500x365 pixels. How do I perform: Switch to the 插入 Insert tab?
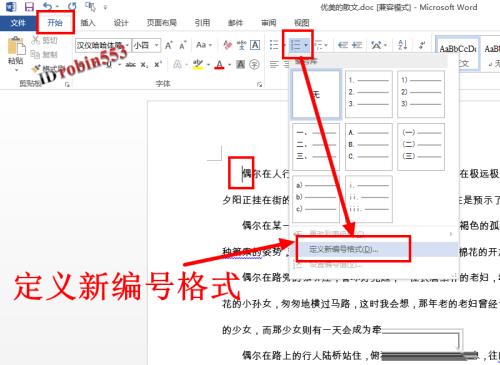point(88,23)
